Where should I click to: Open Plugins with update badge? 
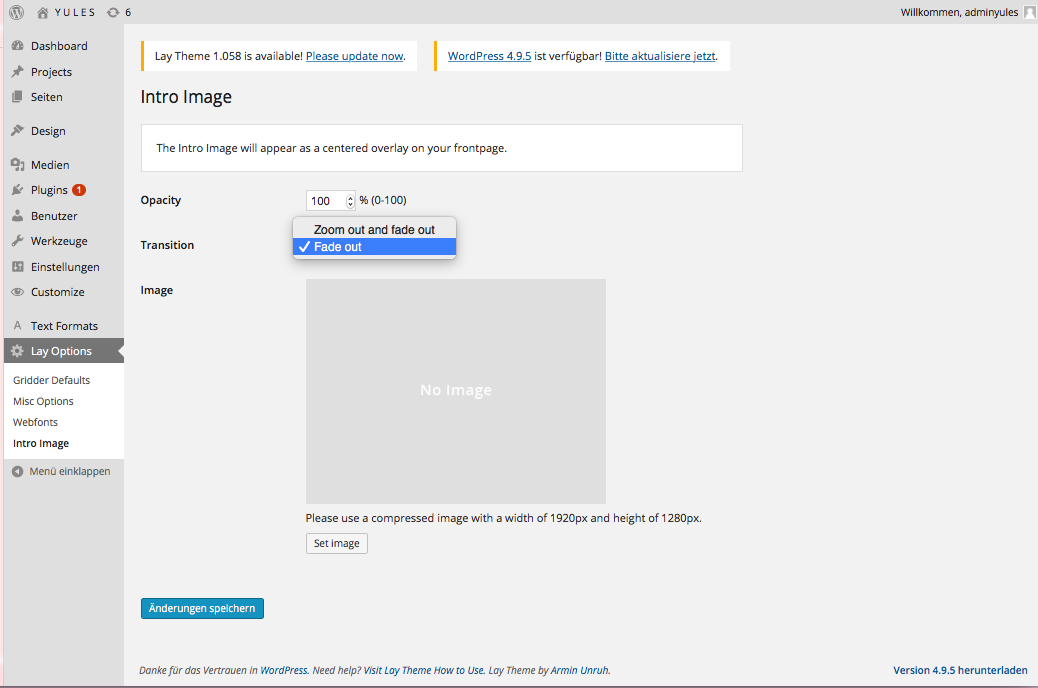pos(50,190)
